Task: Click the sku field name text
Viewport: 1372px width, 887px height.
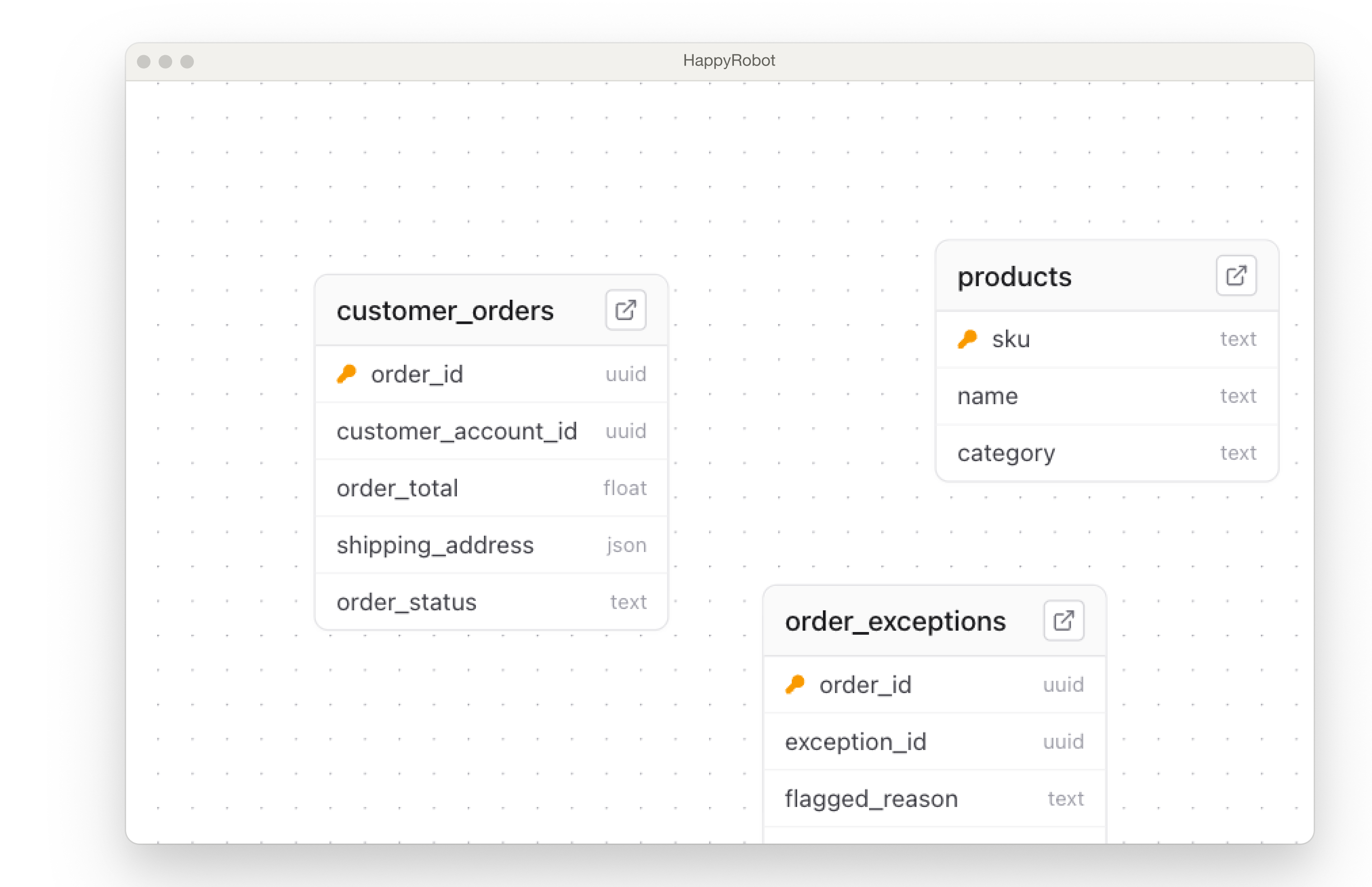Action: click(x=1010, y=339)
